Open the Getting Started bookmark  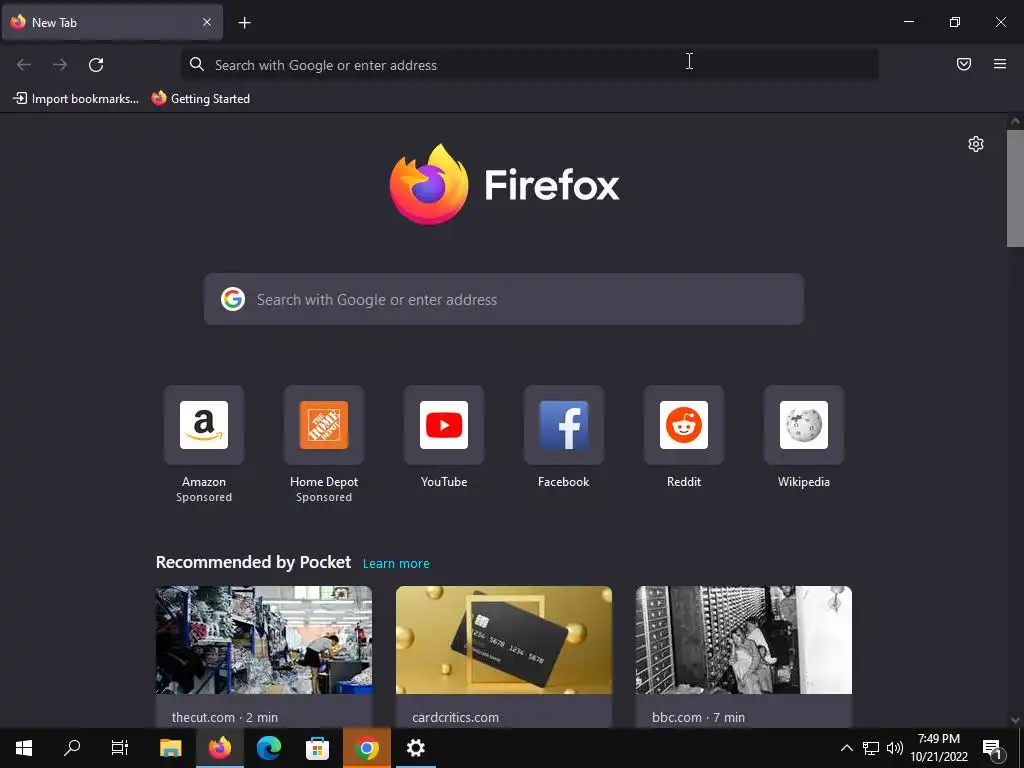200,99
